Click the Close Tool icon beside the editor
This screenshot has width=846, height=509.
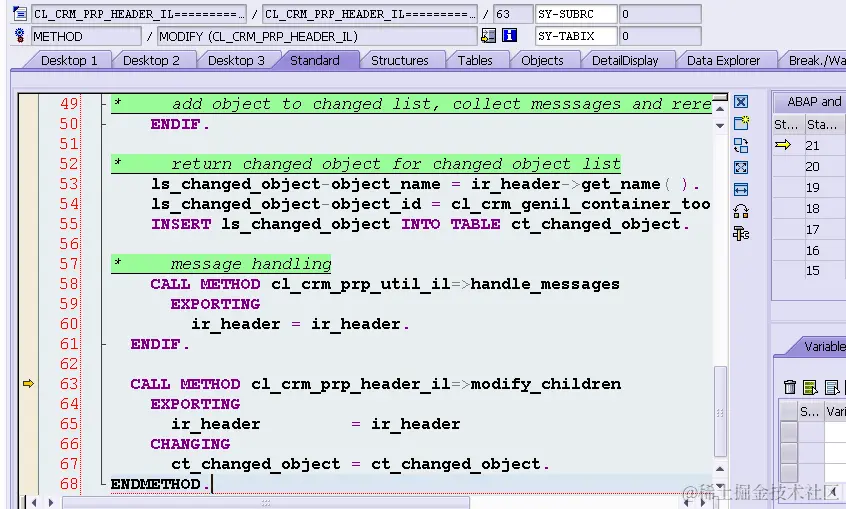pos(741,101)
